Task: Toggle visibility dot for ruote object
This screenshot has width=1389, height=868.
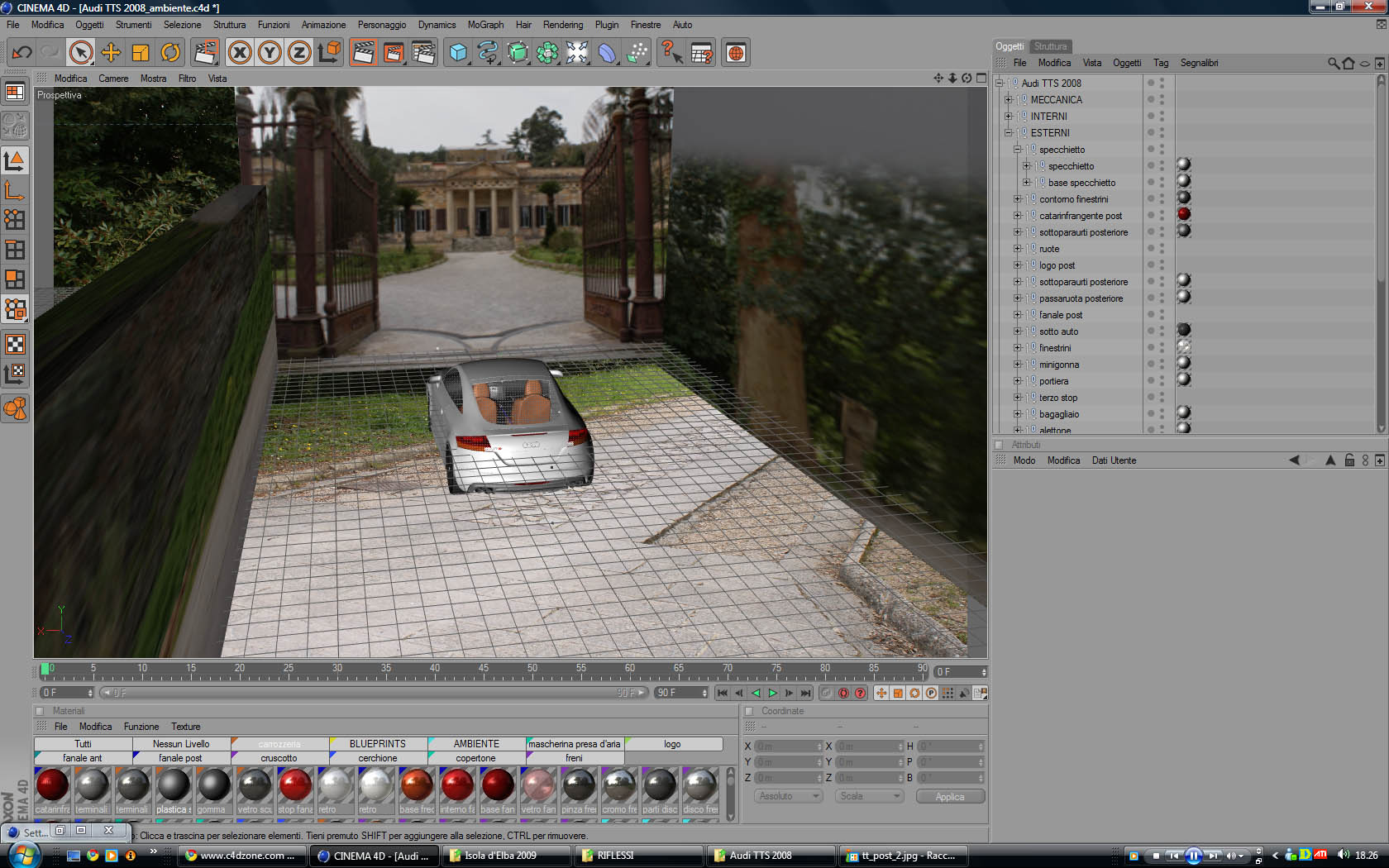Action: (1150, 248)
